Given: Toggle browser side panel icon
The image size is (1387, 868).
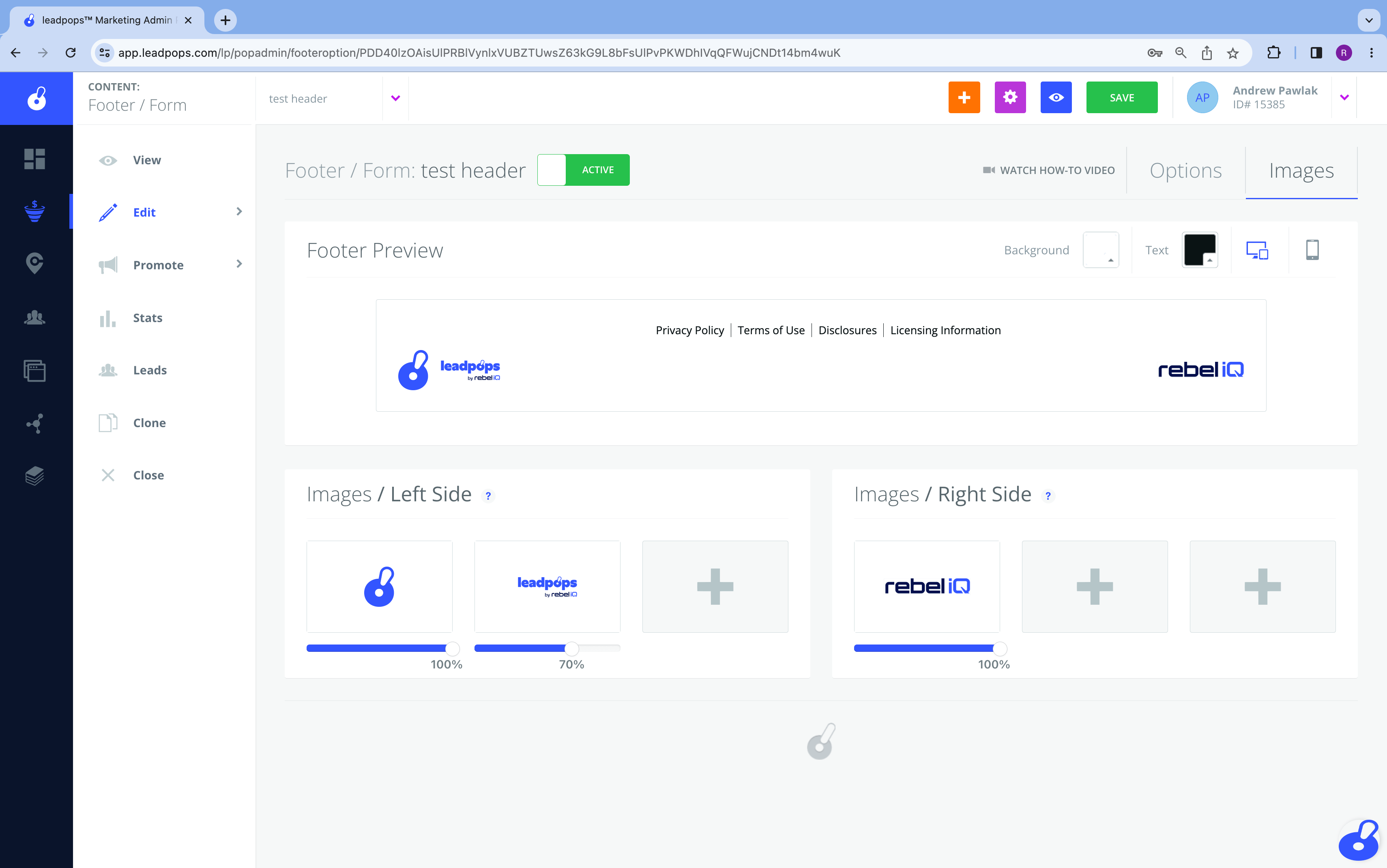Looking at the screenshot, I should [x=1316, y=53].
